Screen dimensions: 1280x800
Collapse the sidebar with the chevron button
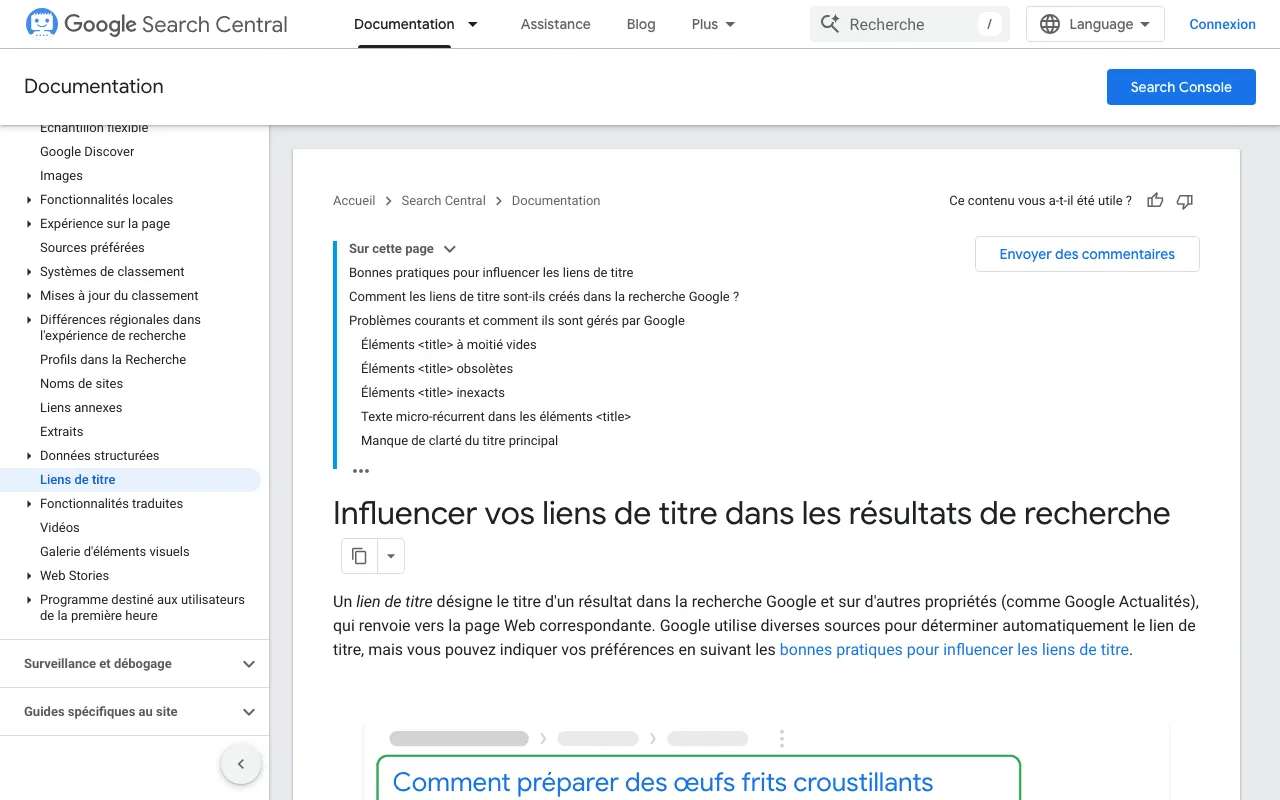tap(241, 765)
